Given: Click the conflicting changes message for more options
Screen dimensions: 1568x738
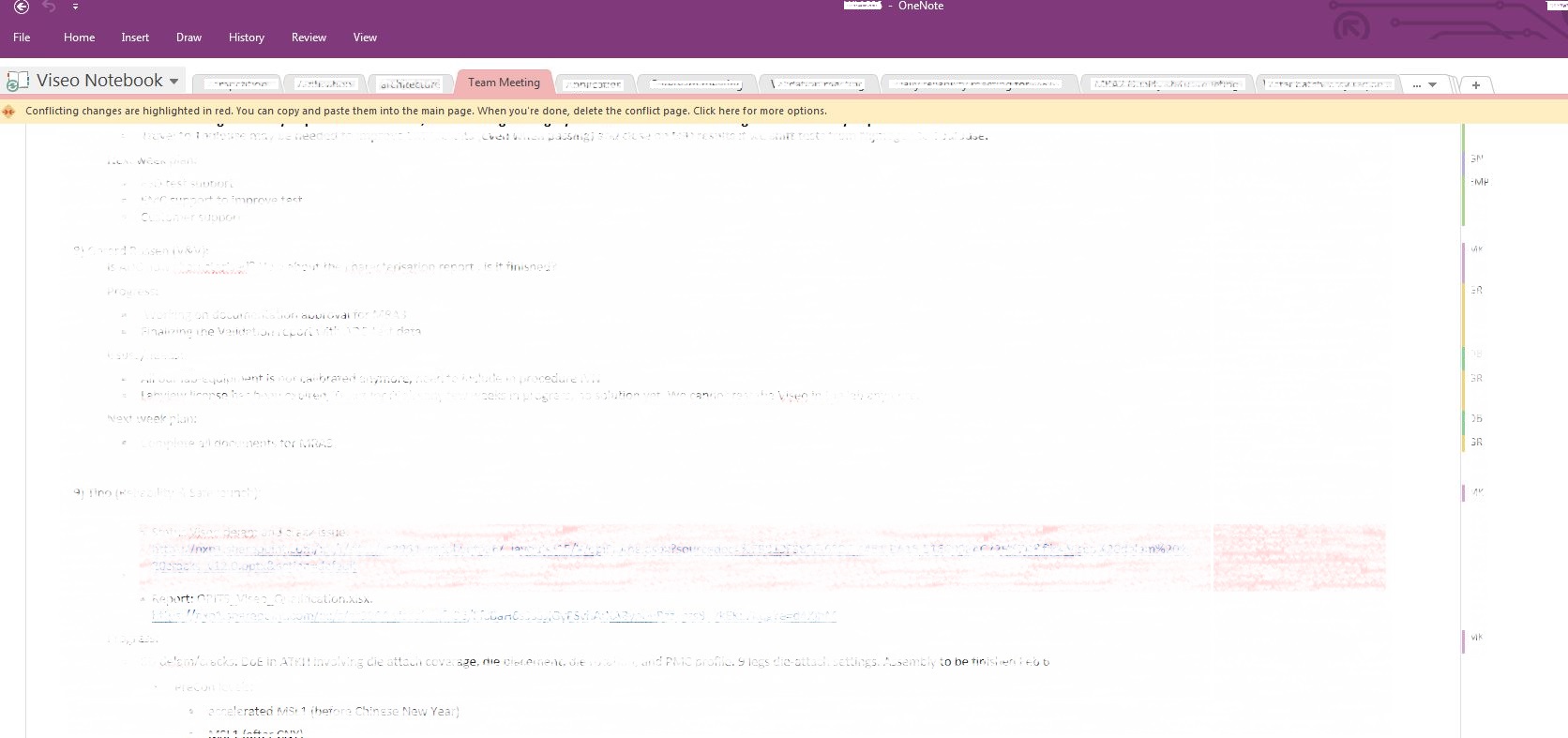Looking at the screenshot, I should (427, 111).
